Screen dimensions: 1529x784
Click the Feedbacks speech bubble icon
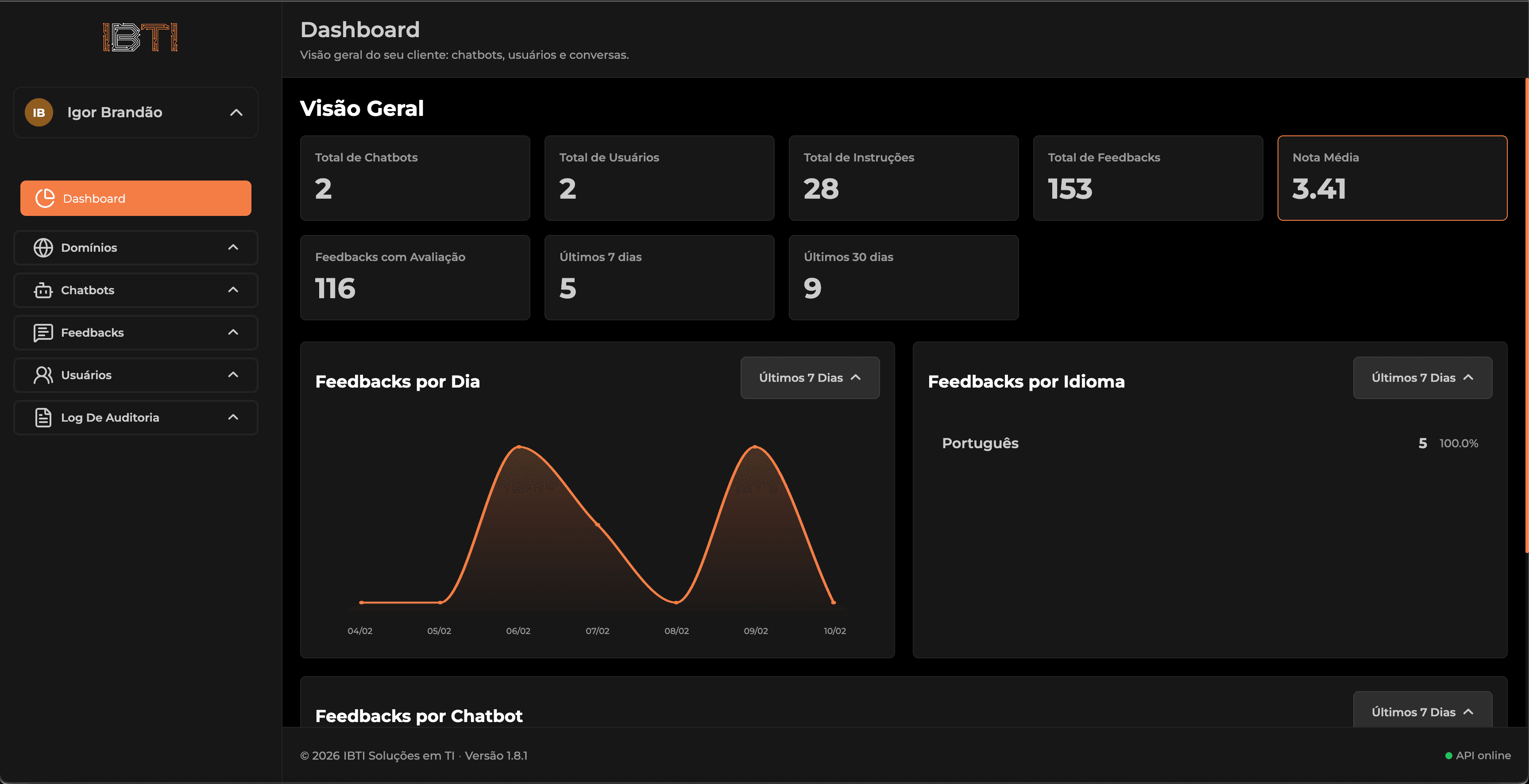43,333
